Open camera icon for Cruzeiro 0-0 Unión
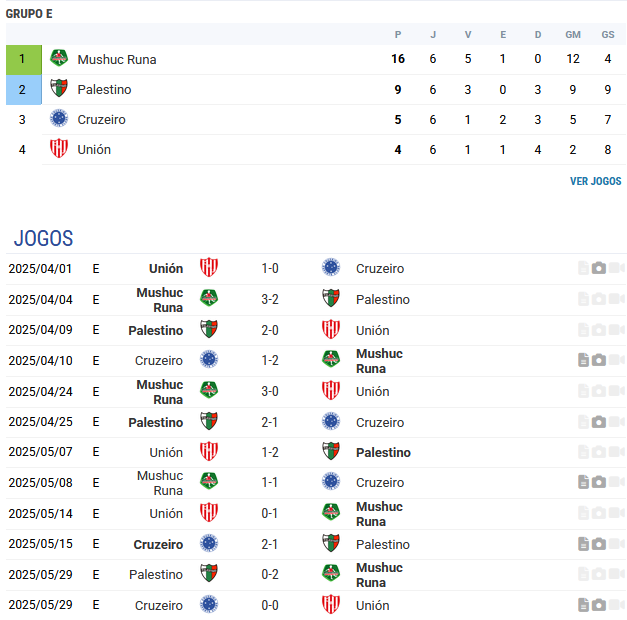Viewport: 627px width, 620px height. [598, 605]
